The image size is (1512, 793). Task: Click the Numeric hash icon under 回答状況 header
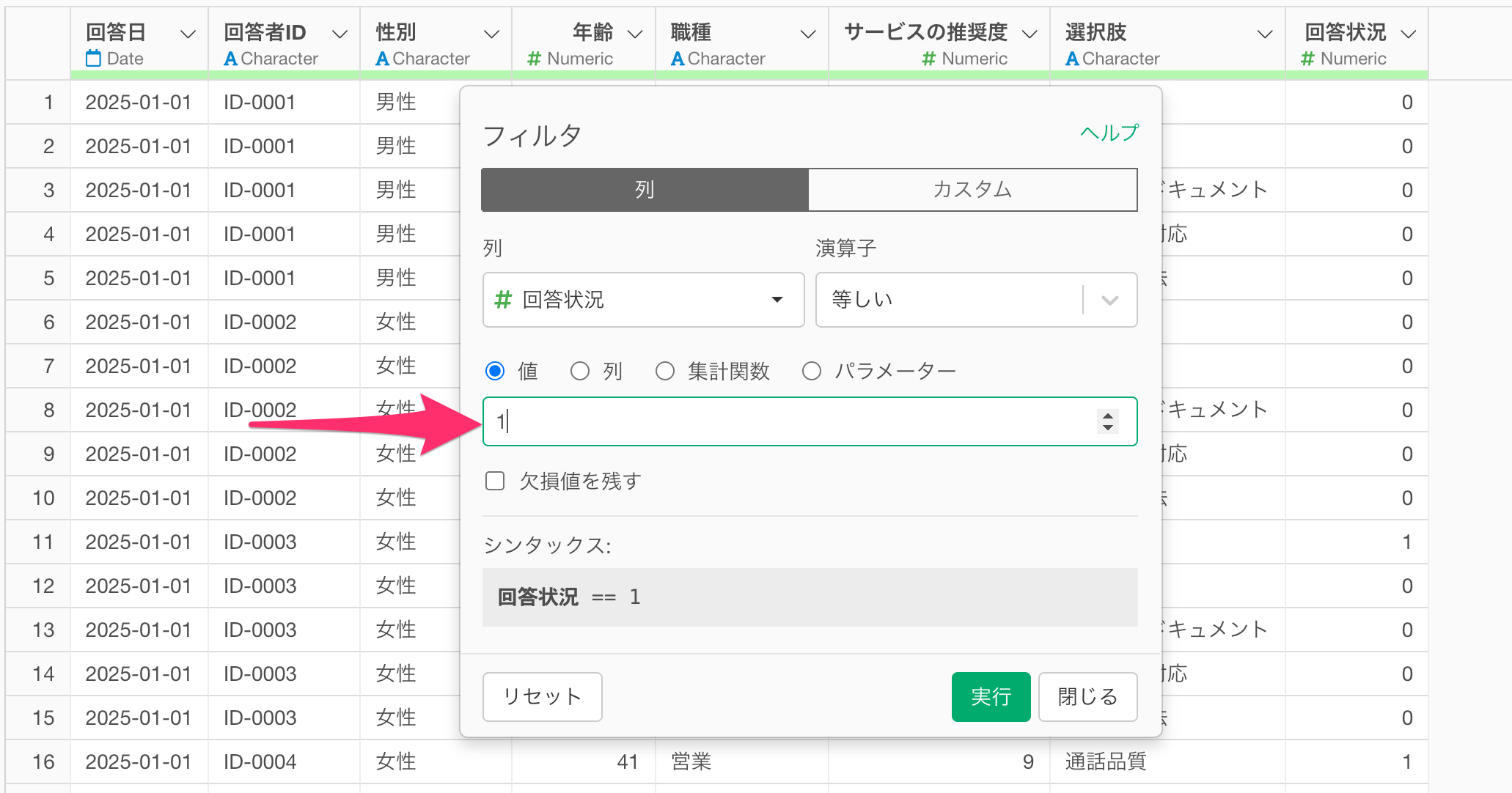[x=1307, y=59]
